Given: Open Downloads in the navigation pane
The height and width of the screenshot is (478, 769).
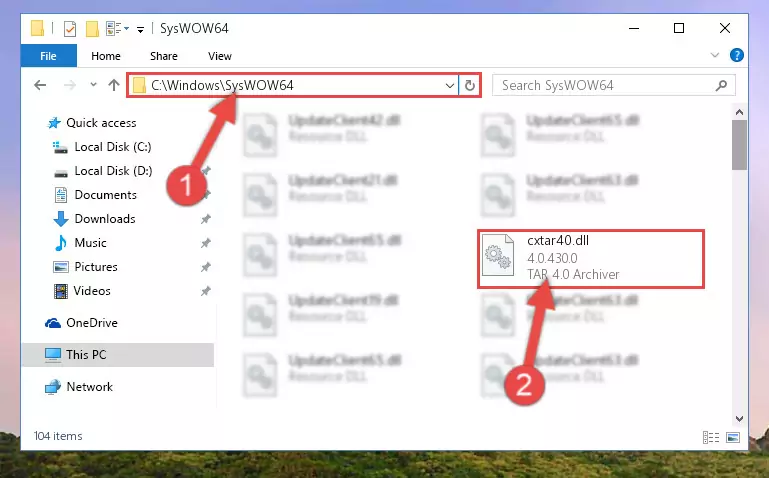Looking at the screenshot, I should click(x=104, y=219).
